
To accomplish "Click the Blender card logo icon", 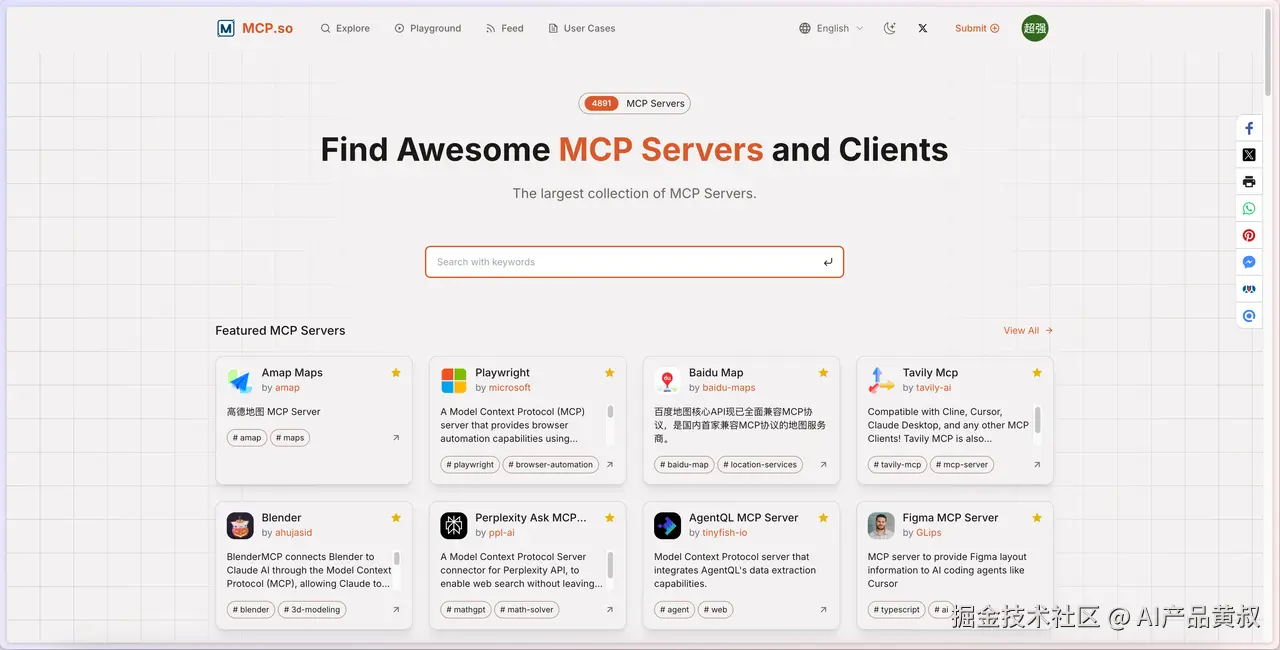I will point(240,525).
